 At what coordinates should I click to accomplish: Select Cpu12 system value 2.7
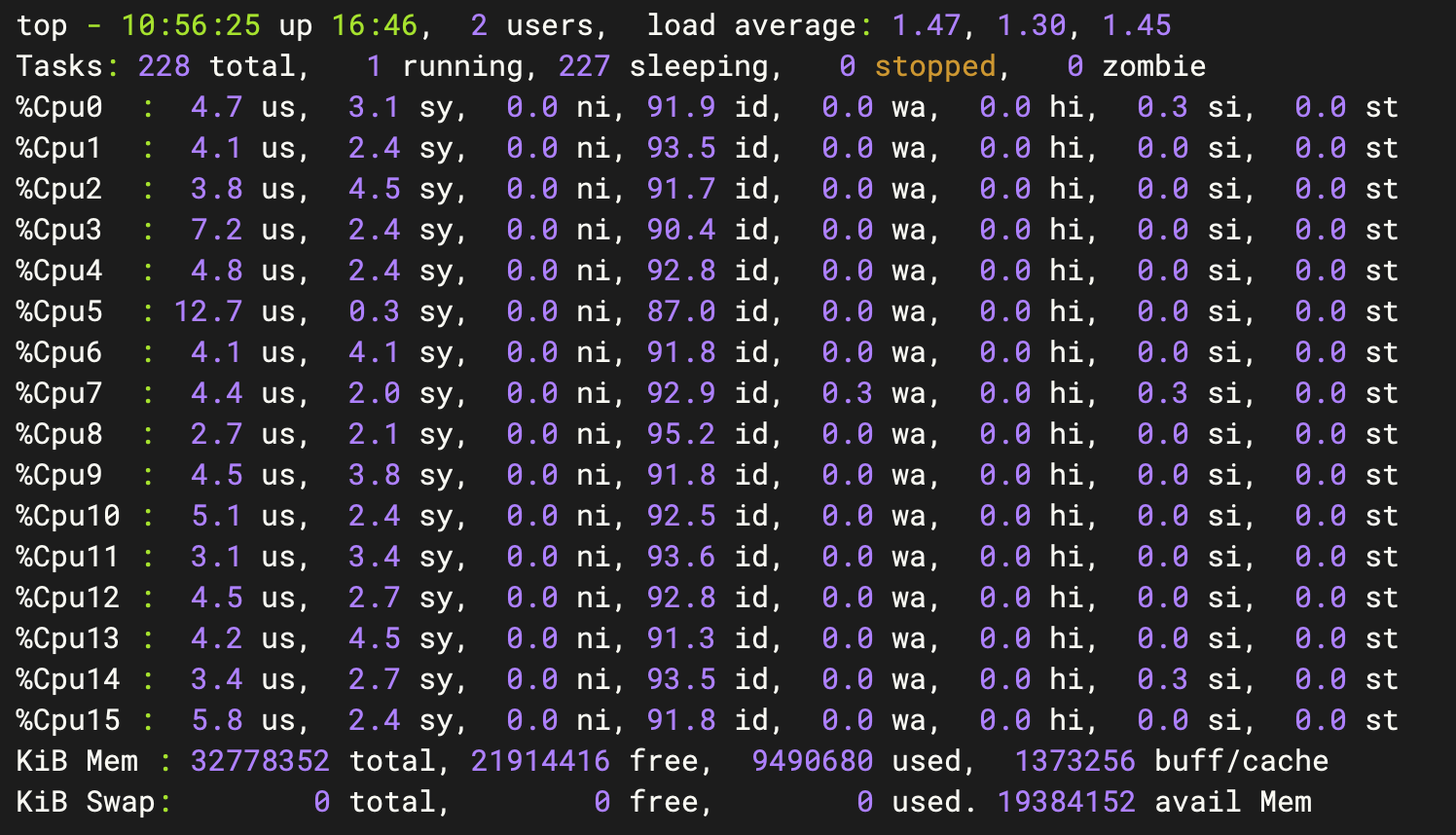coord(375,598)
